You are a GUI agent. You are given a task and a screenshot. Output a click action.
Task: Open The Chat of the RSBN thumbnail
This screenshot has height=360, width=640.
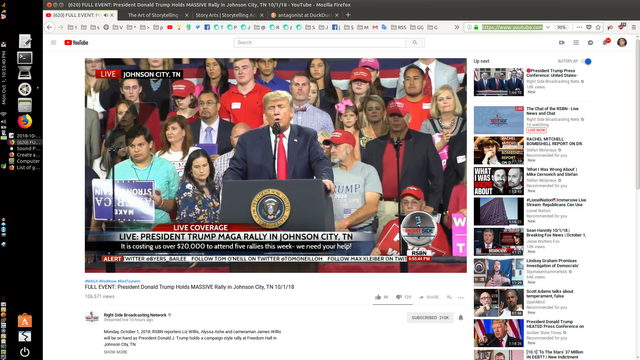pyautogui.click(x=498, y=120)
